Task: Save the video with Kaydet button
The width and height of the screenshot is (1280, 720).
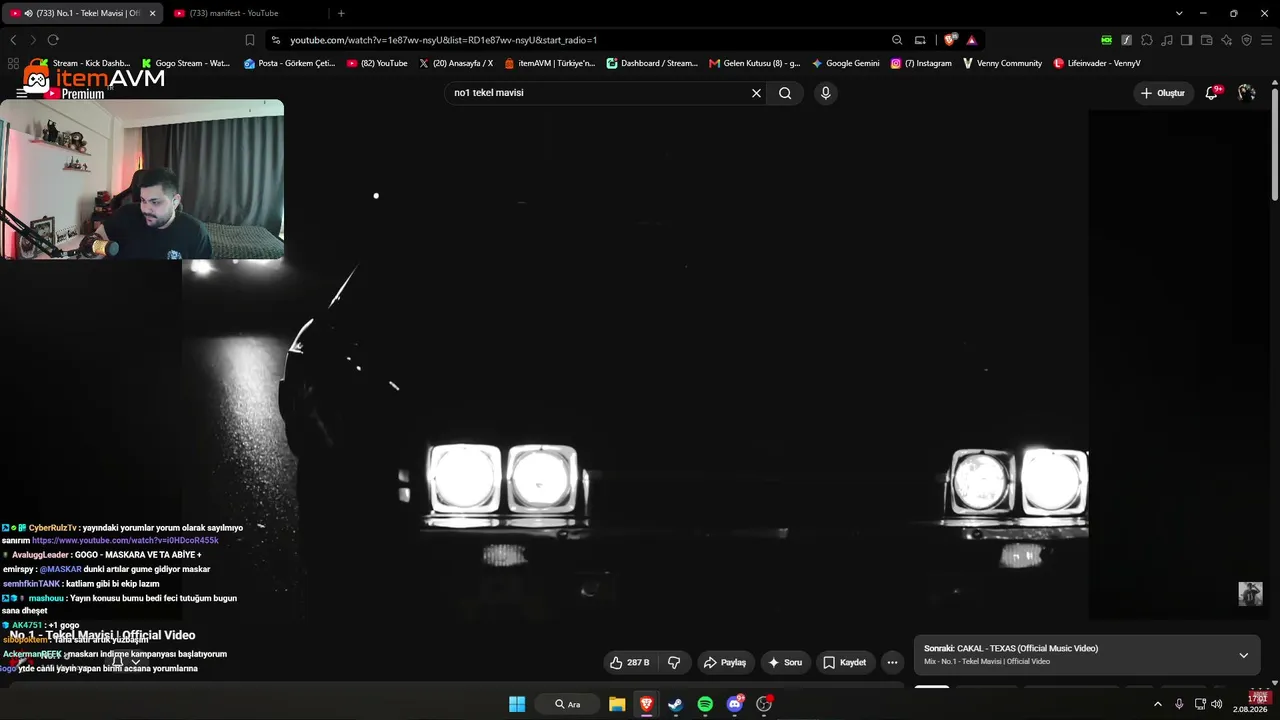Action: (x=846, y=662)
